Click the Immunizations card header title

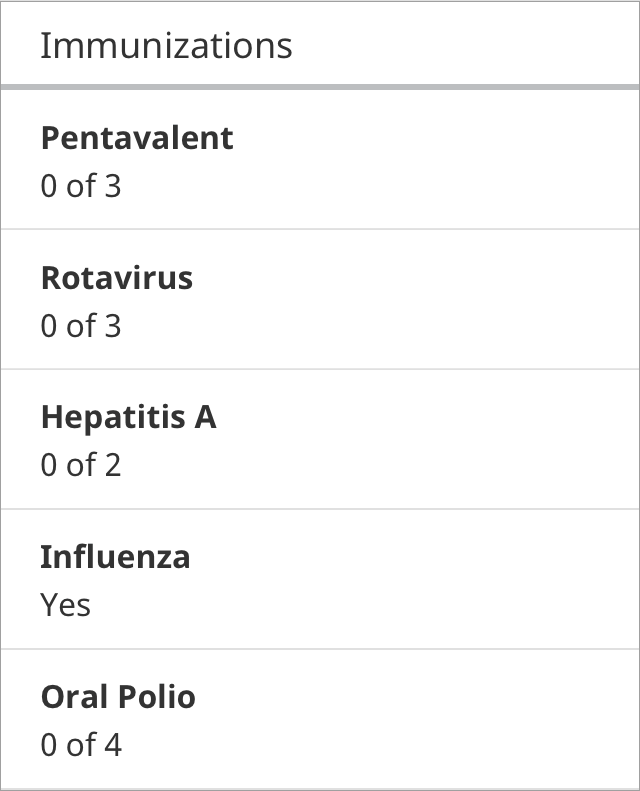(166, 46)
